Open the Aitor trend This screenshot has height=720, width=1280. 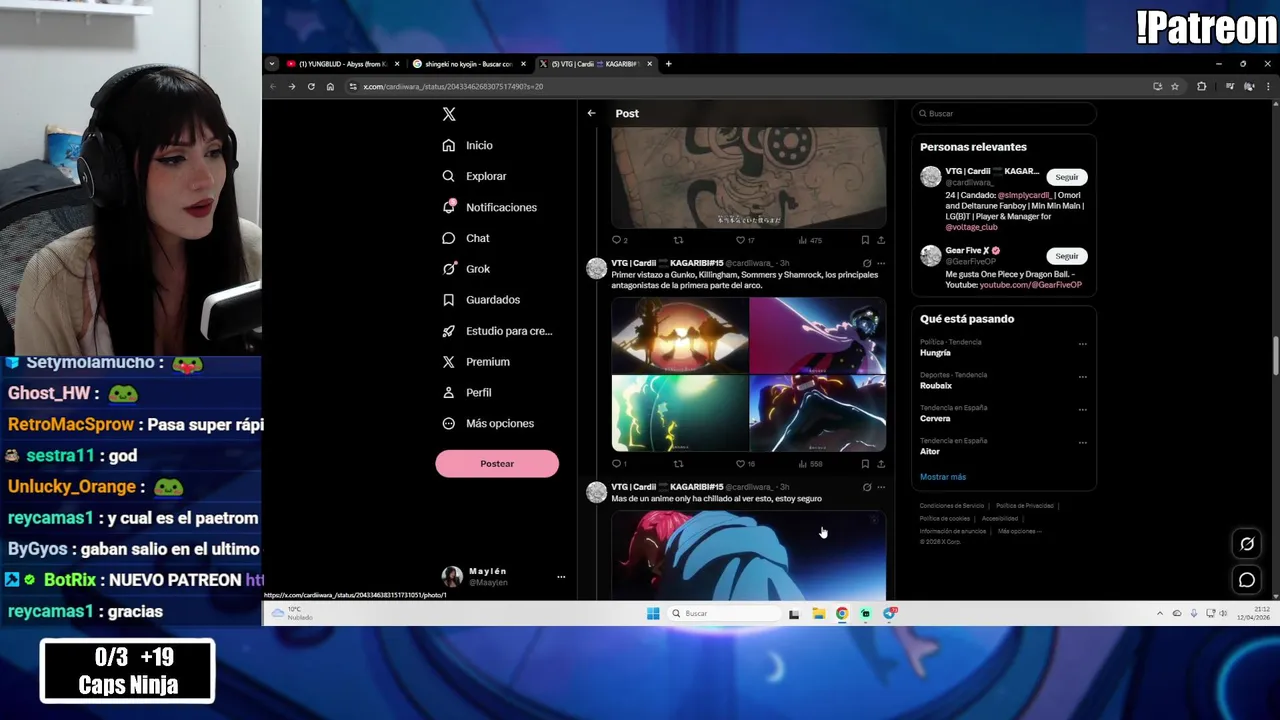[x=930, y=452]
